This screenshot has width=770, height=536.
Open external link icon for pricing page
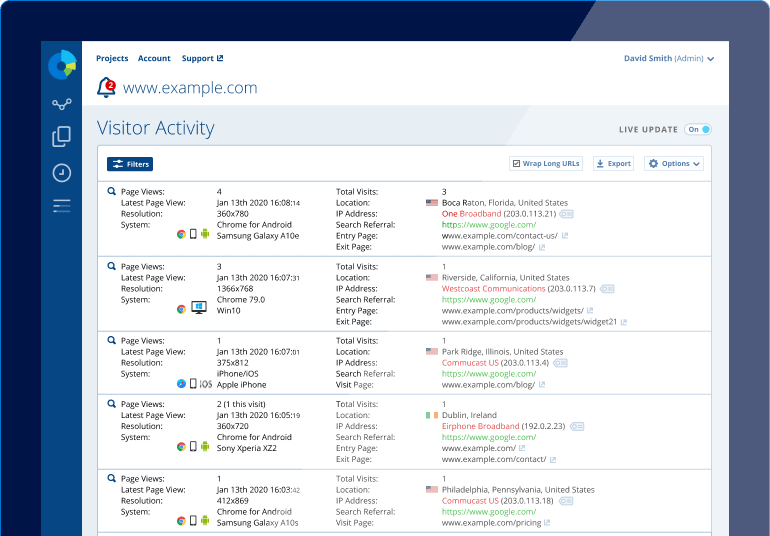547,523
